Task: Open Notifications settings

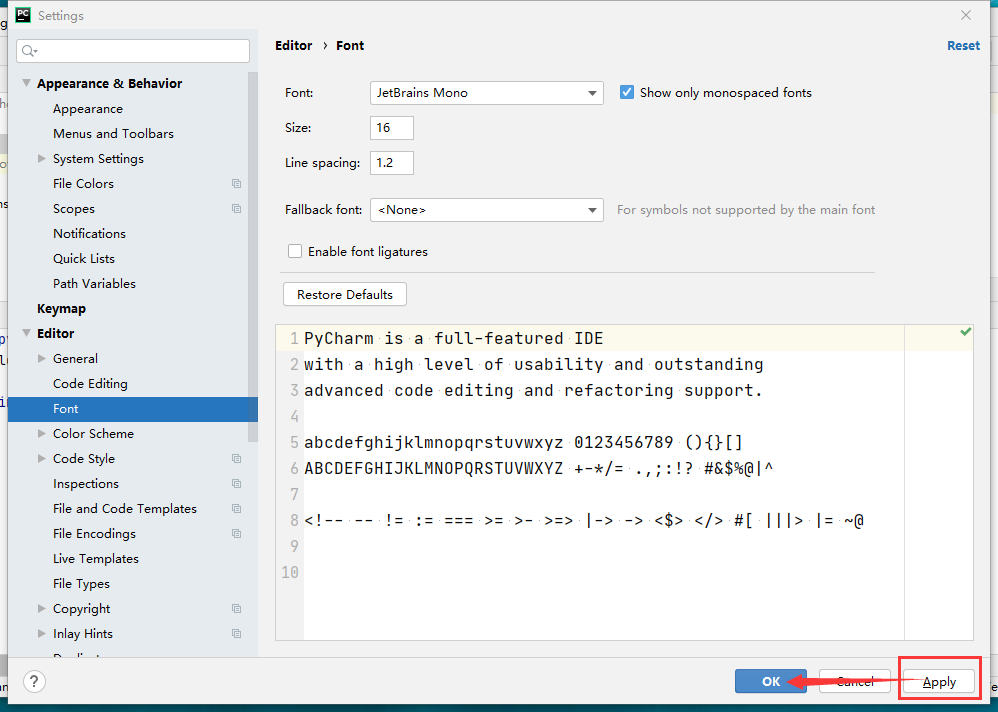Action: tap(89, 234)
